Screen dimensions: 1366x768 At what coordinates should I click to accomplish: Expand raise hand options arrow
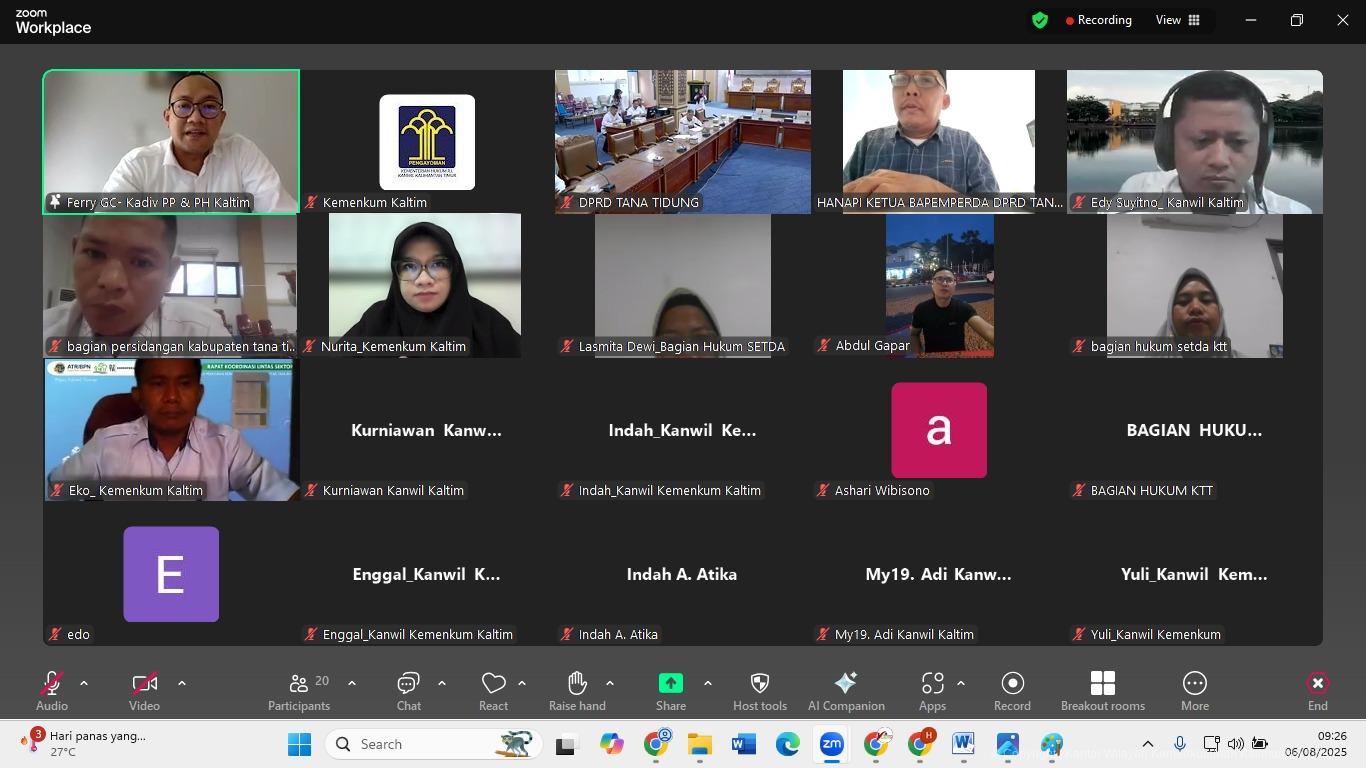tap(609, 683)
